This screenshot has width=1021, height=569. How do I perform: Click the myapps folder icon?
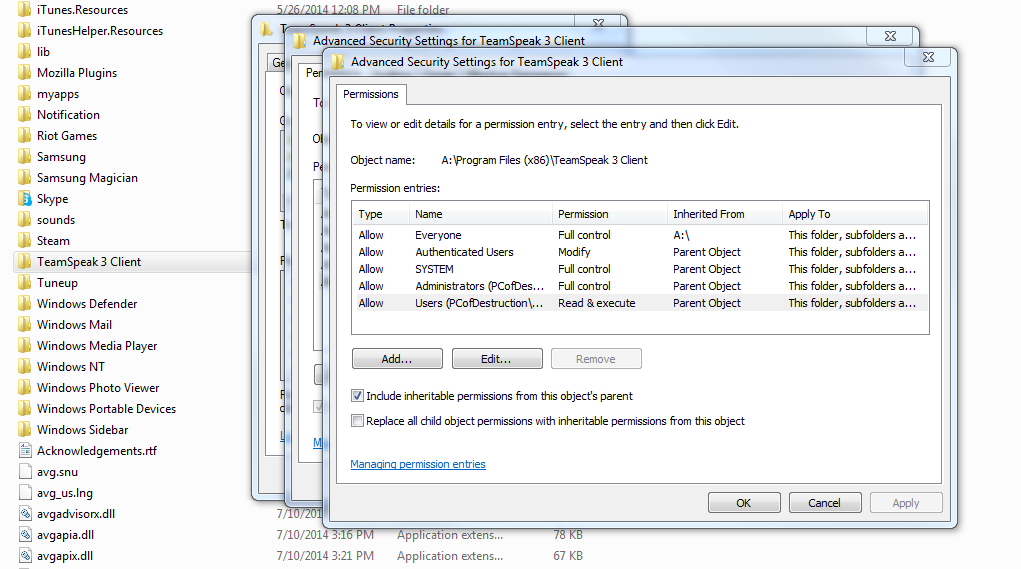pyautogui.click(x=25, y=94)
